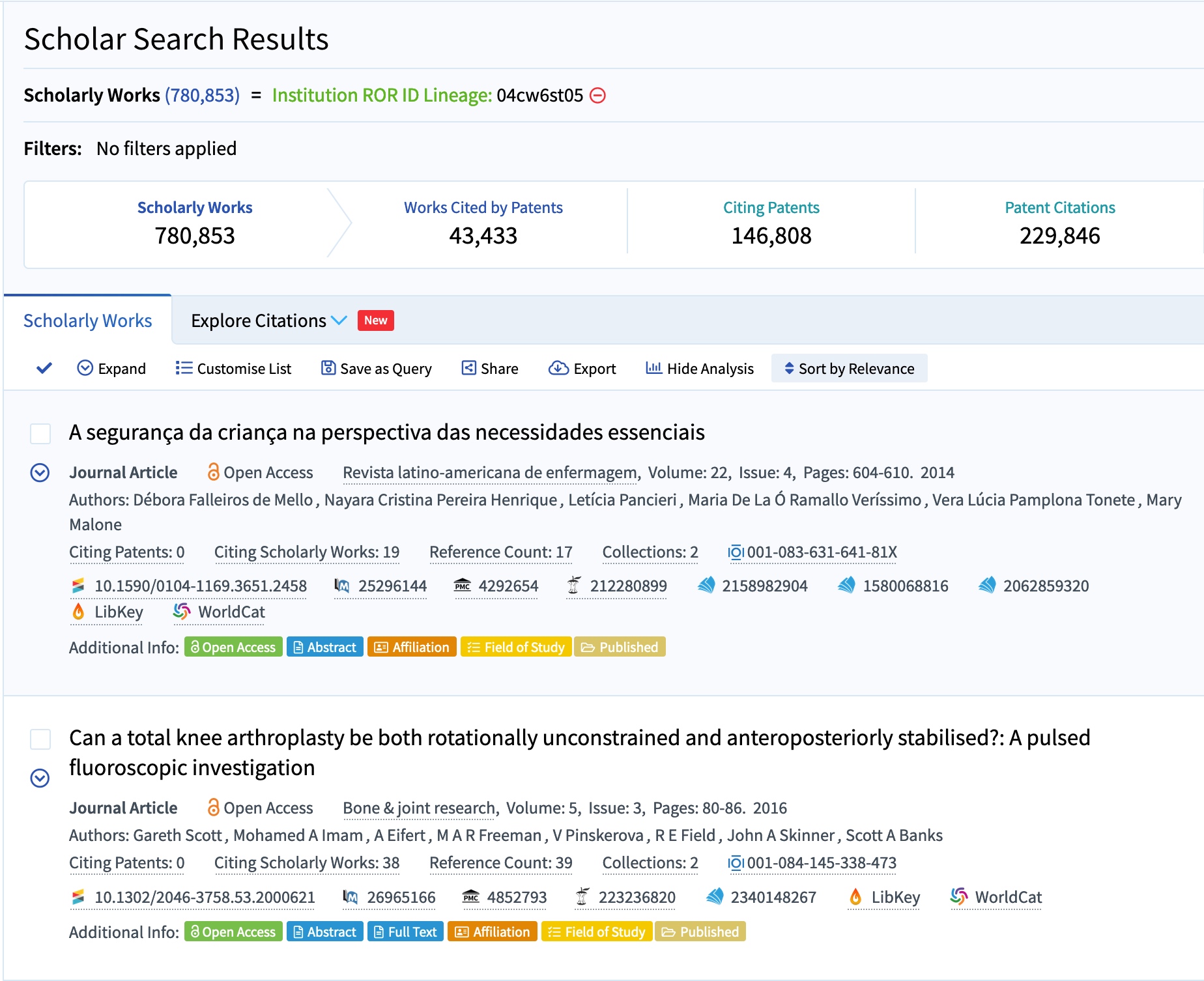The width and height of the screenshot is (1204, 981).
Task: Click the Export cloud icon
Action: pyautogui.click(x=558, y=368)
